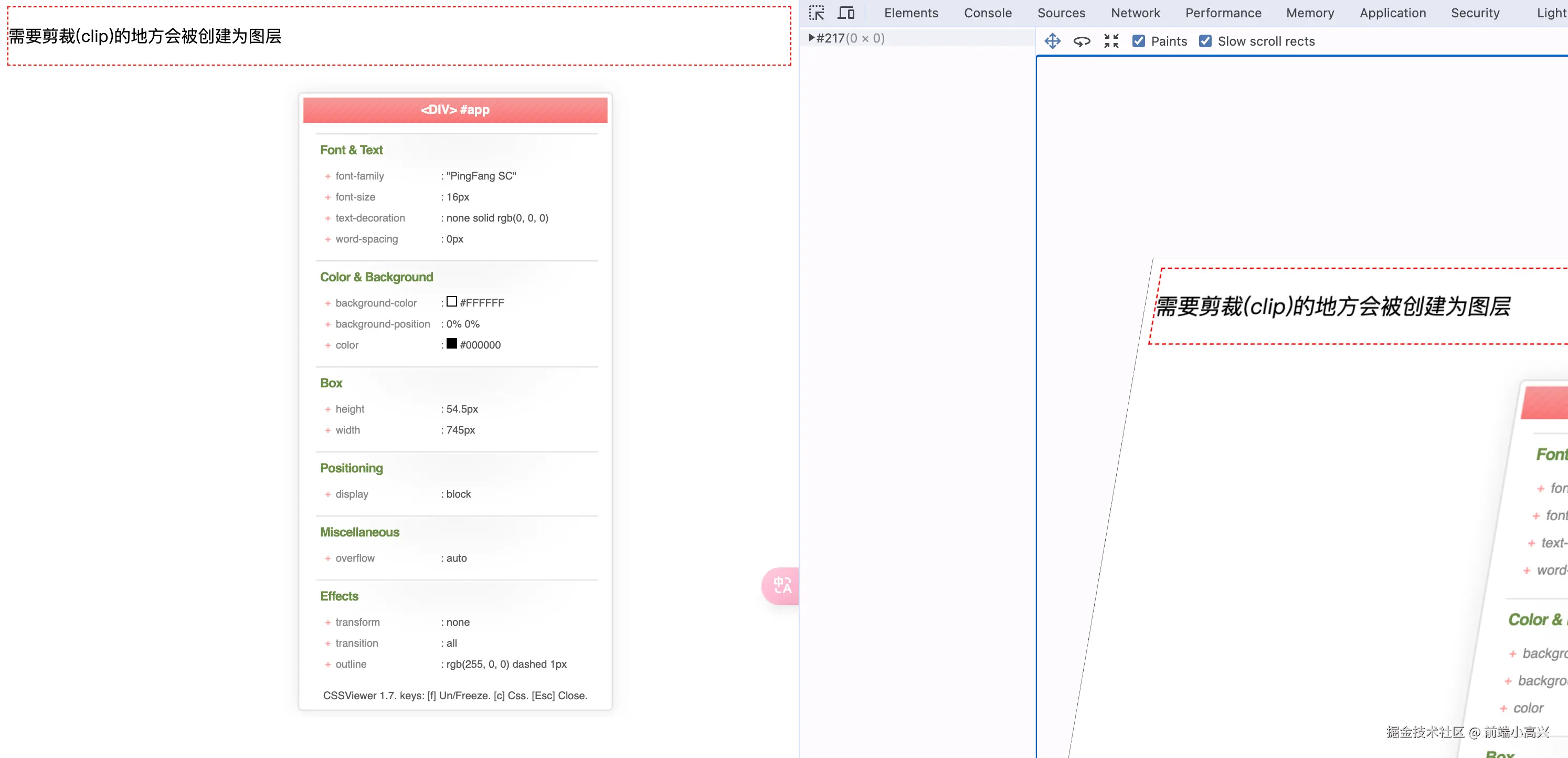
Task: Open the Performance tab
Action: click(x=1223, y=13)
